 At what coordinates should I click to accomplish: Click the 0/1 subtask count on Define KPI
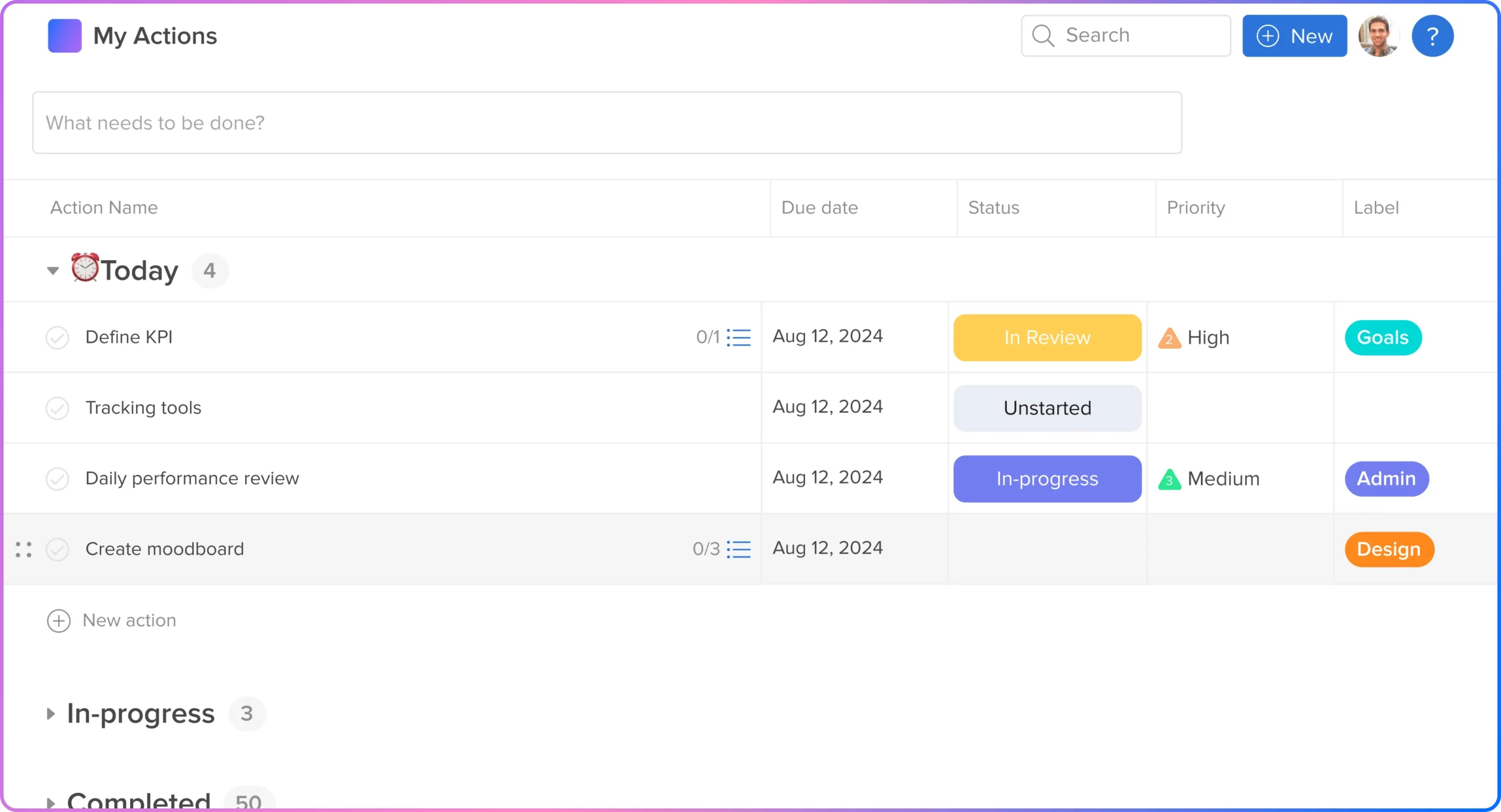click(x=708, y=337)
